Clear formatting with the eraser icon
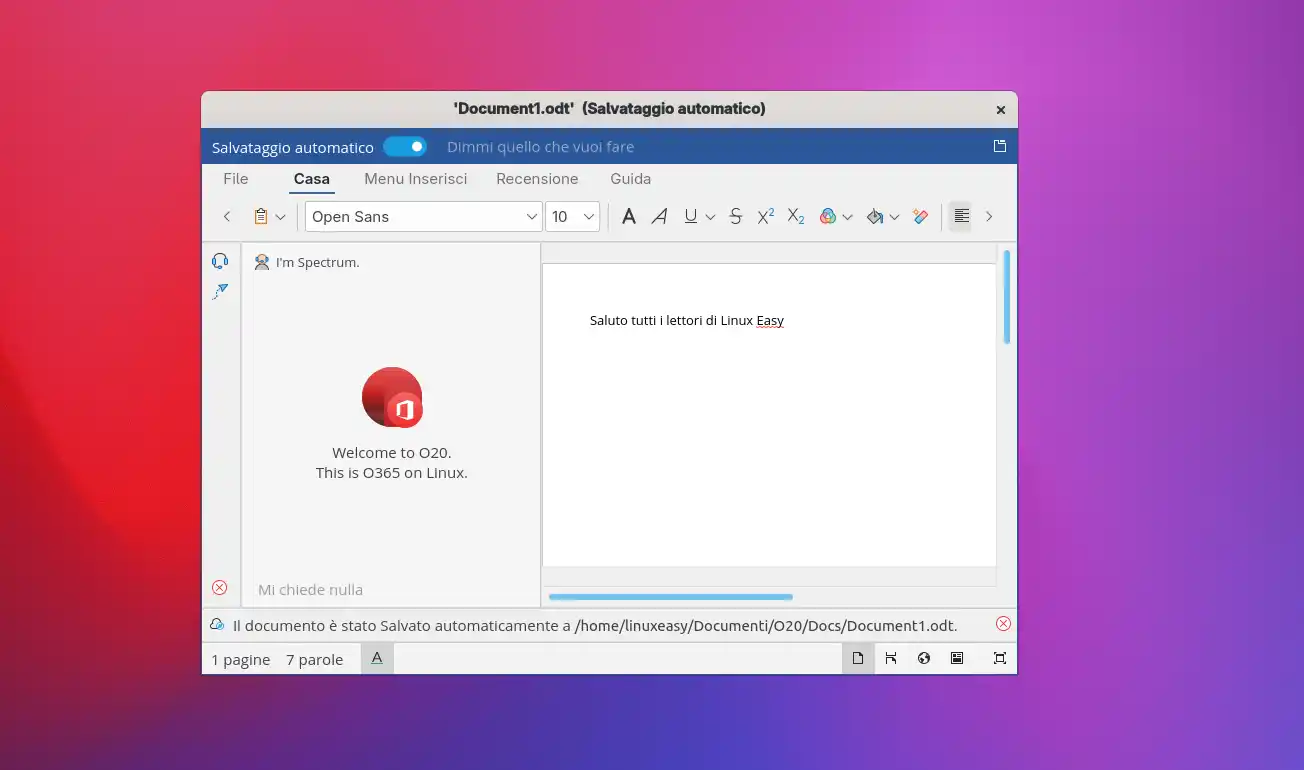The width and height of the screenshot is (1304, 770). (920, 216)
